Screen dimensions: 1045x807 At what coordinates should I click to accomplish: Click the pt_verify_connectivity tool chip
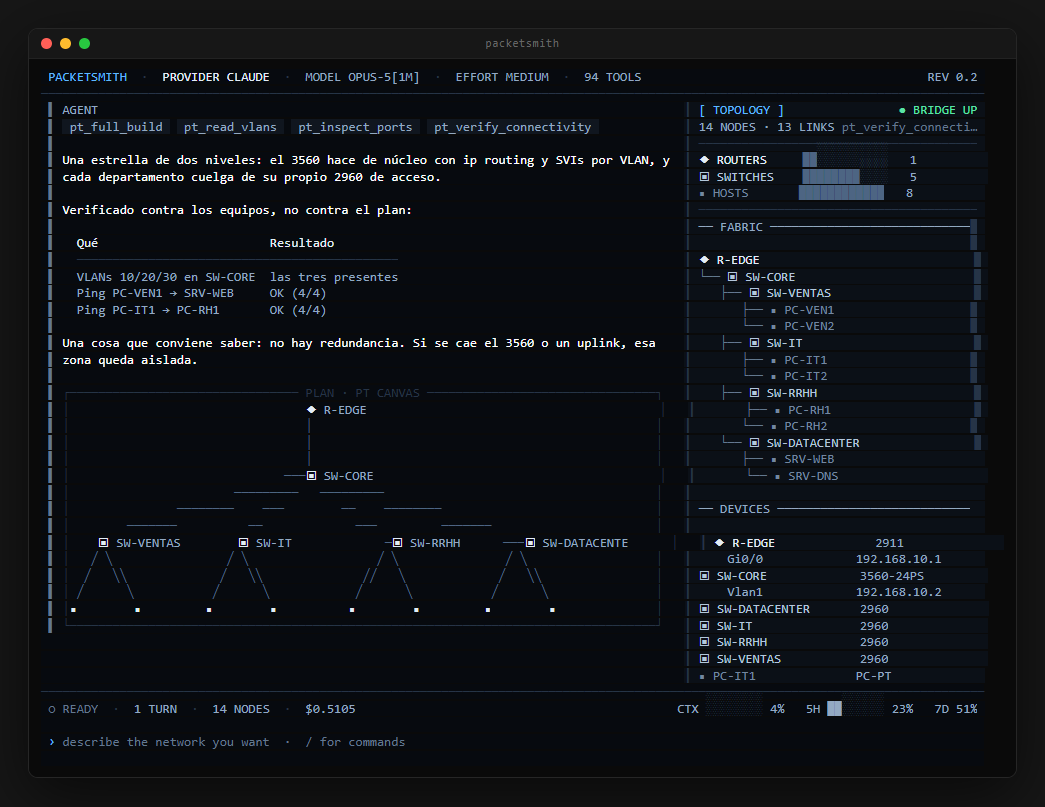point(513,127)
